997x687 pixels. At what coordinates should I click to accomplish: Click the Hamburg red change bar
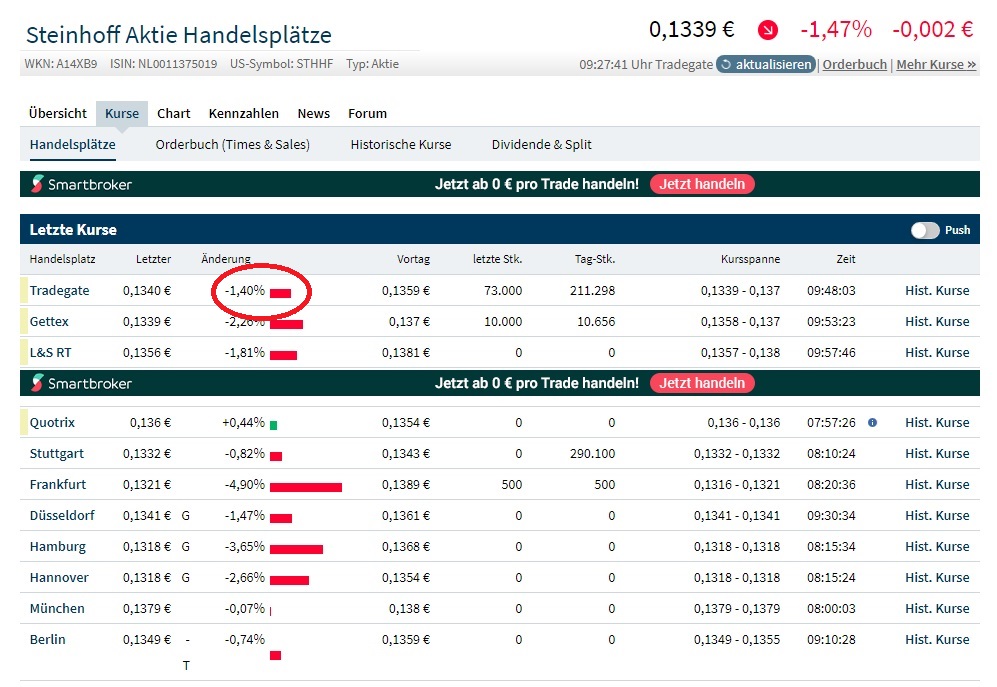[x=296, y=550]
